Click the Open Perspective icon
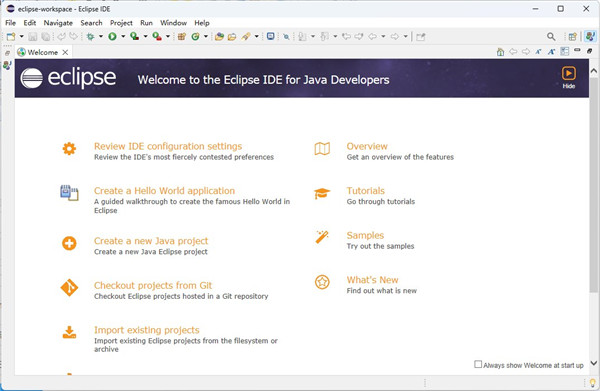 (x=572, y=36)
